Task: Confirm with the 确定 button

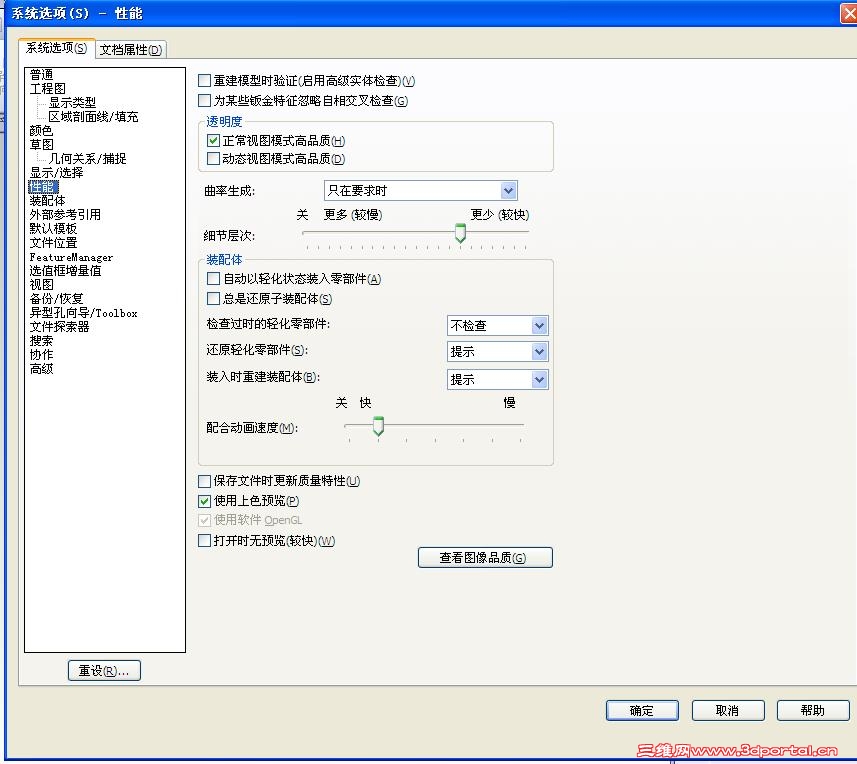Action: click(x=642, y=710)
